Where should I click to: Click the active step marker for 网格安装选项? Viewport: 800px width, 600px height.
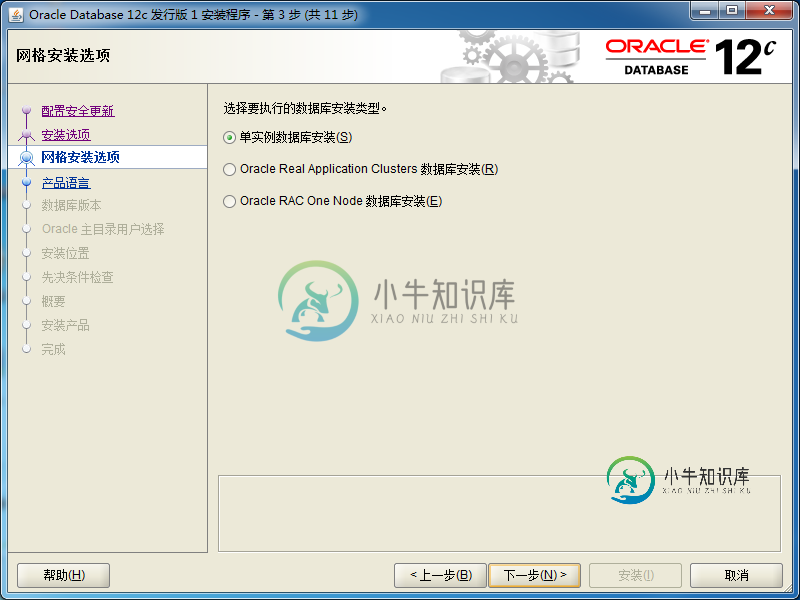[27, 158]
